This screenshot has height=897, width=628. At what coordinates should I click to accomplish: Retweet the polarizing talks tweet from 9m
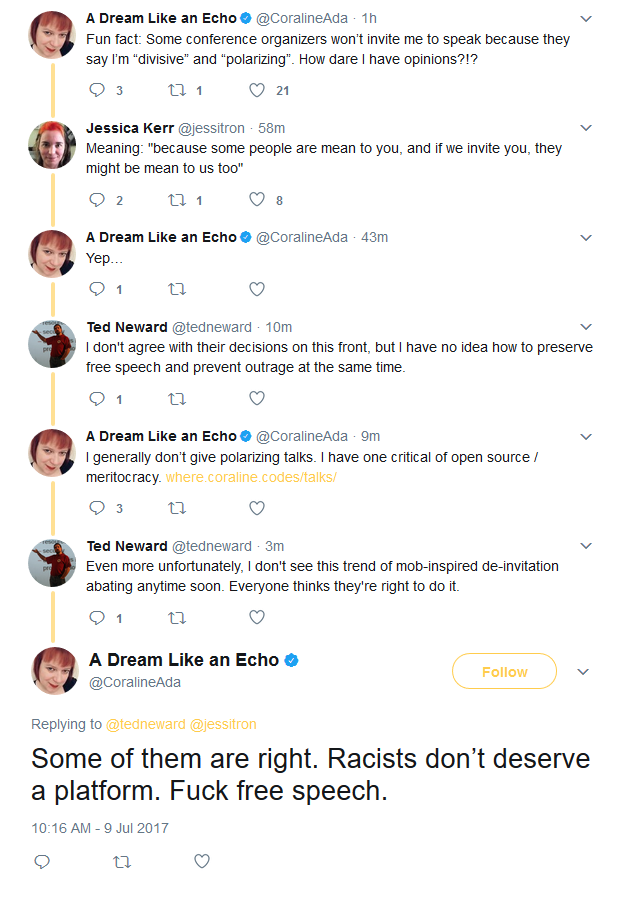[x=177, y=508]
